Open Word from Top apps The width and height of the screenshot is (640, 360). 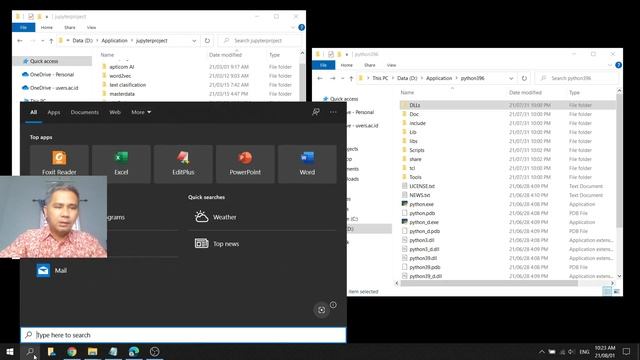click(307, 164)
